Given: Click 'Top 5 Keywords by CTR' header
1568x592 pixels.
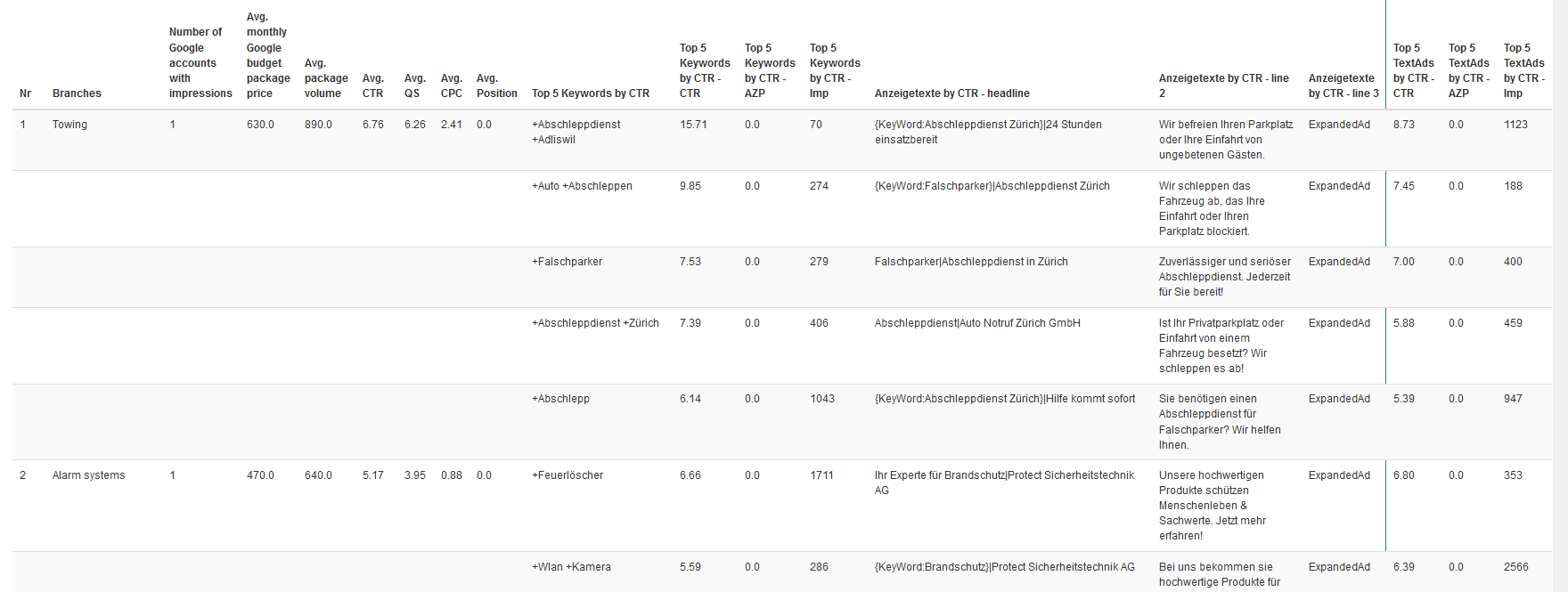Looking at the screenshot, I should pos(591,93).
